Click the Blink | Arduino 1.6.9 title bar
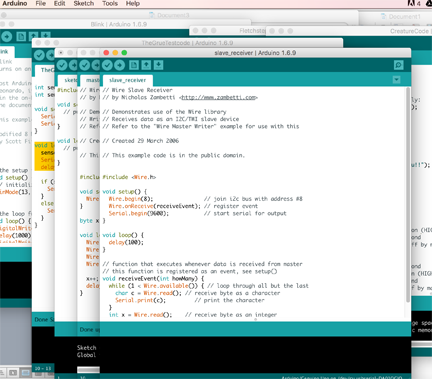 coord(119,24)
